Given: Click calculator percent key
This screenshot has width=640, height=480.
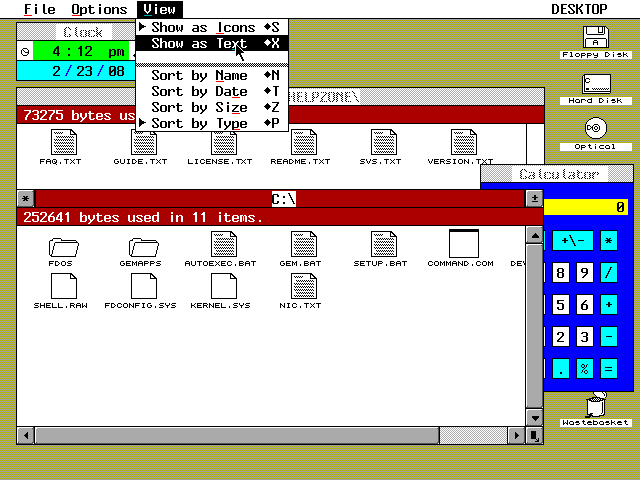Looking at the screenshot, I should (x=584, y=369).
